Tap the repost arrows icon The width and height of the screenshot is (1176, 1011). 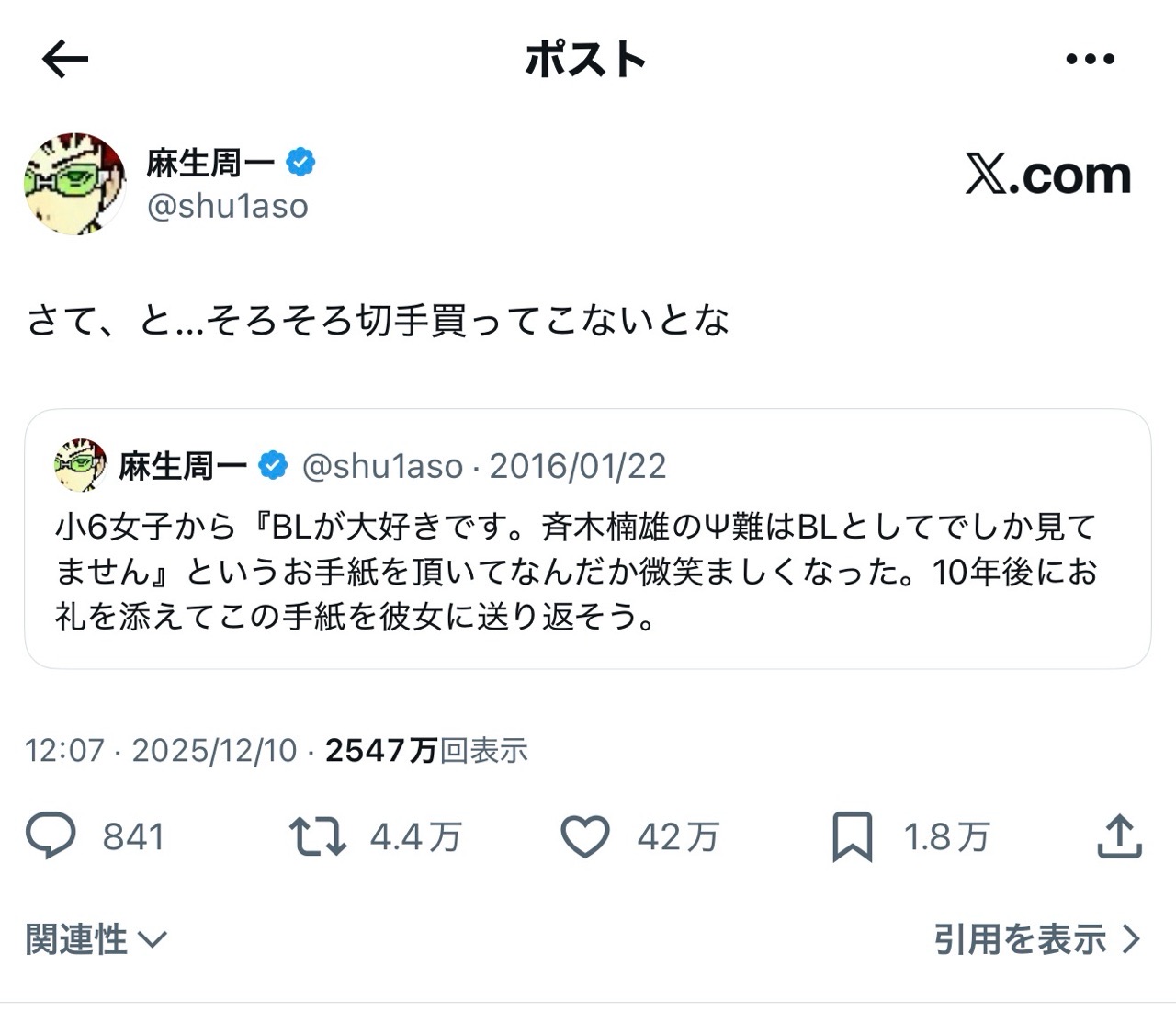point(317,836)
